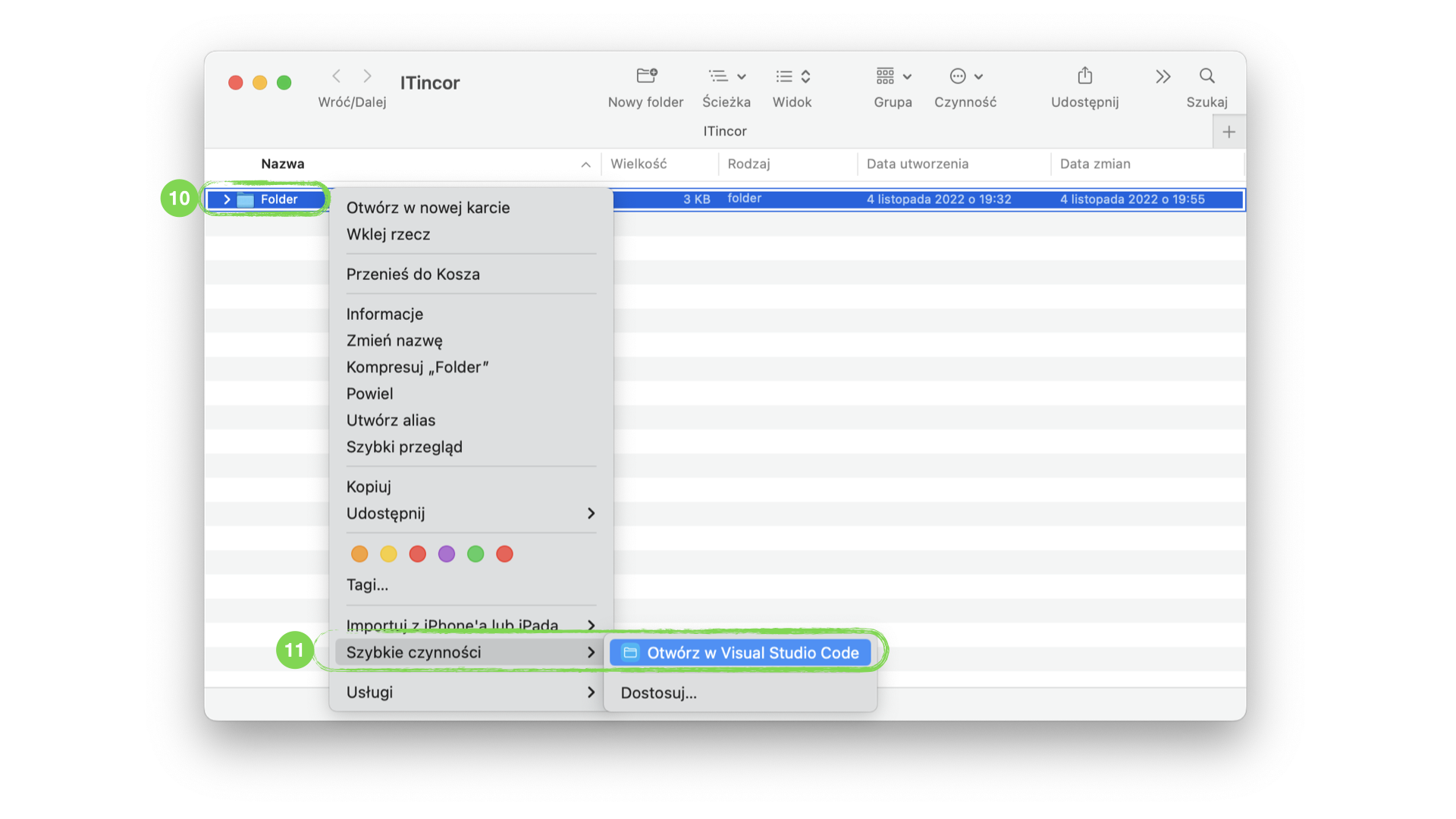The height and width of the screenshot is (819, 1456).
Task: Click modified date 4 listopada 2022 o 19:55
Action: tap(1132, 199)
